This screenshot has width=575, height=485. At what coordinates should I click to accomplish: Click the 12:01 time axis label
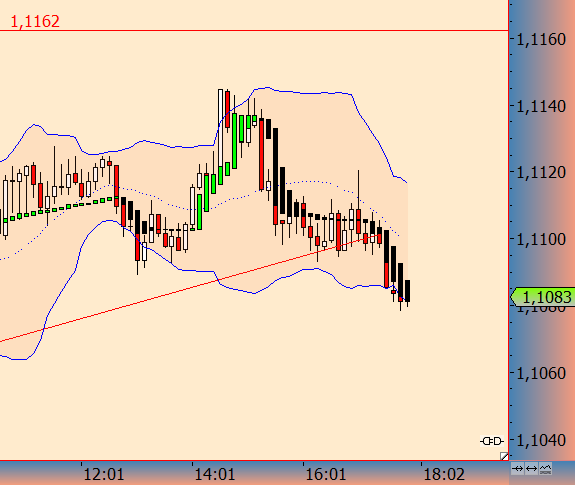tap(104, 474)
